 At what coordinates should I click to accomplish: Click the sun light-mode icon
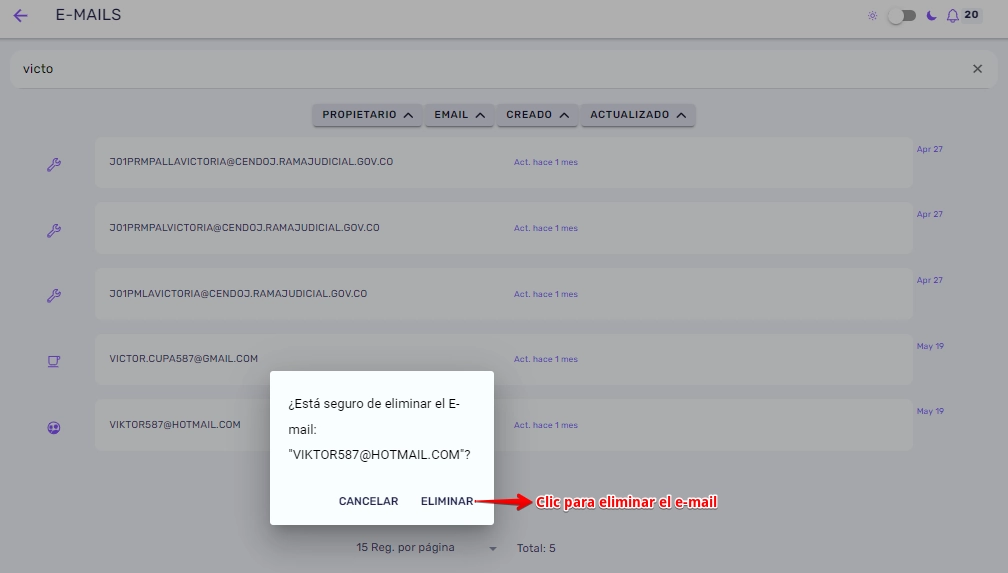pyautogui.click(x=872, y=15)
